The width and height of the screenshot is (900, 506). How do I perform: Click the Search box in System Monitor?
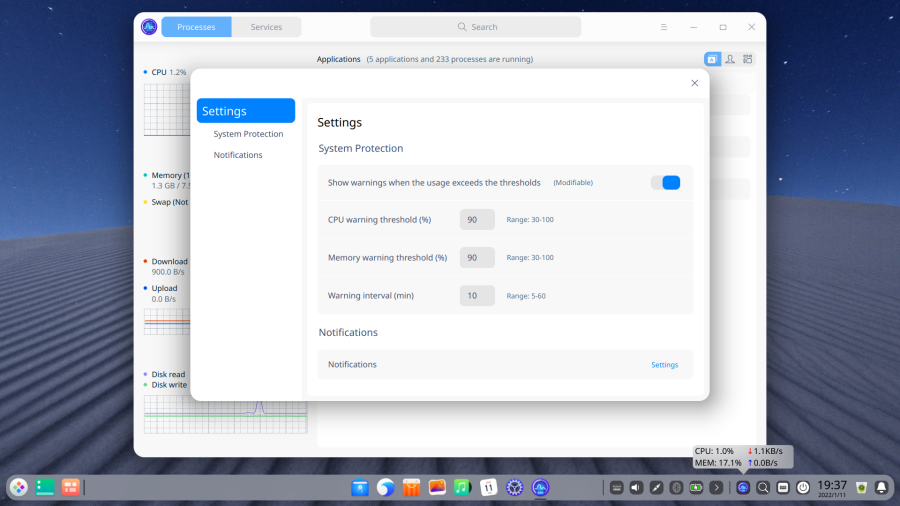[475, 27]
